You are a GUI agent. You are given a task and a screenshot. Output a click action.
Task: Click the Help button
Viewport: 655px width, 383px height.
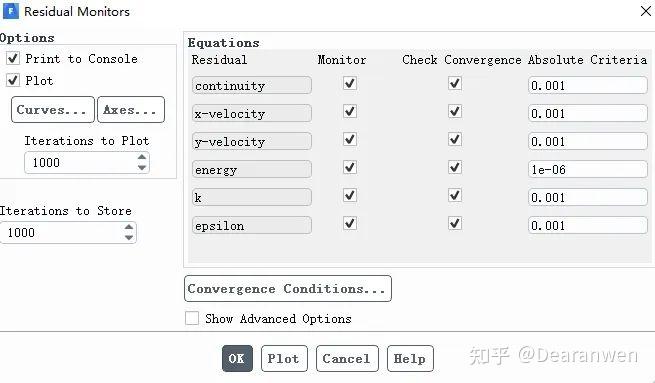pyautogui.click(x=410, y=358)
